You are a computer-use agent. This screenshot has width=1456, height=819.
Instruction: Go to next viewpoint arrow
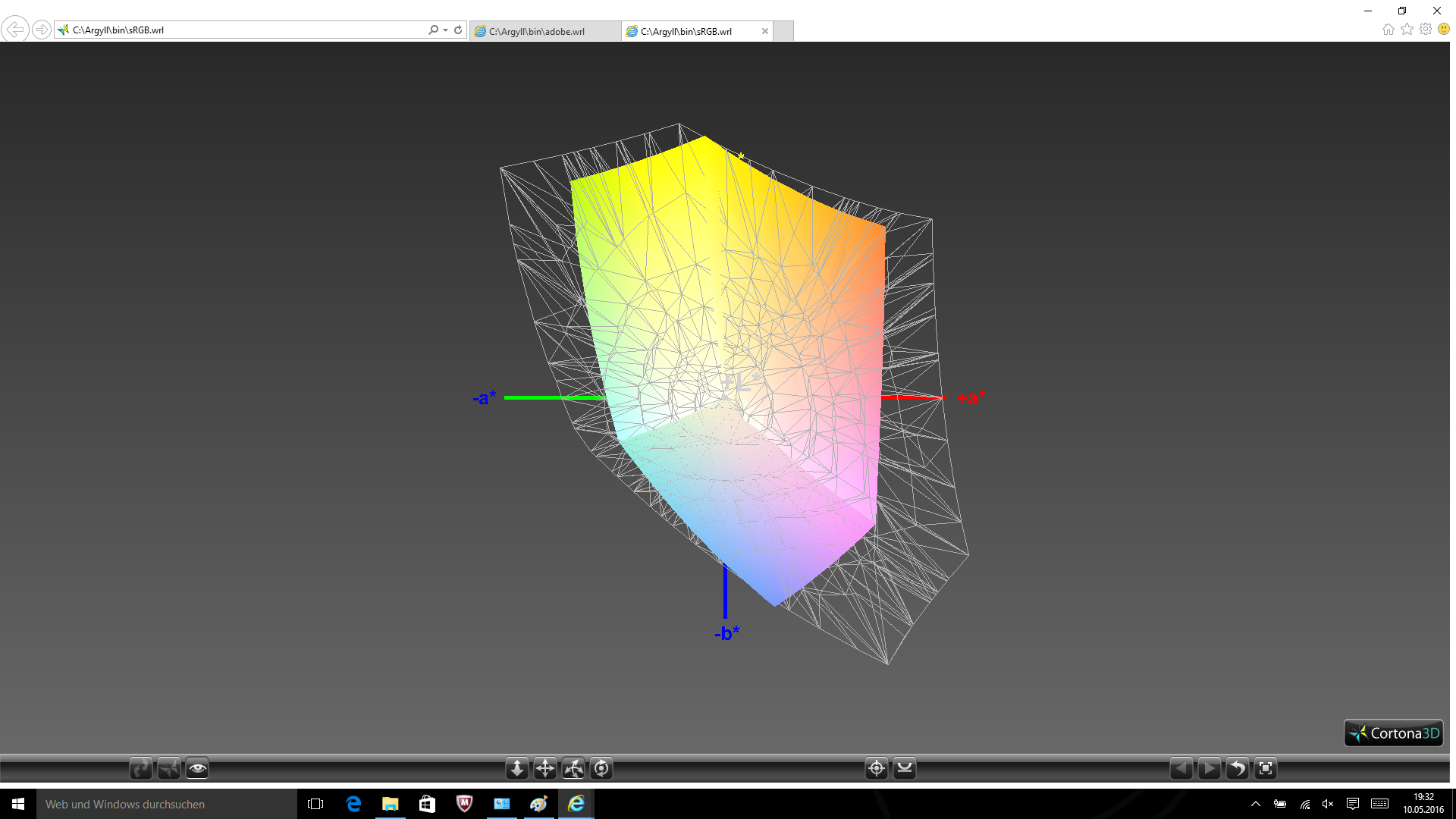click(1209, 768)
